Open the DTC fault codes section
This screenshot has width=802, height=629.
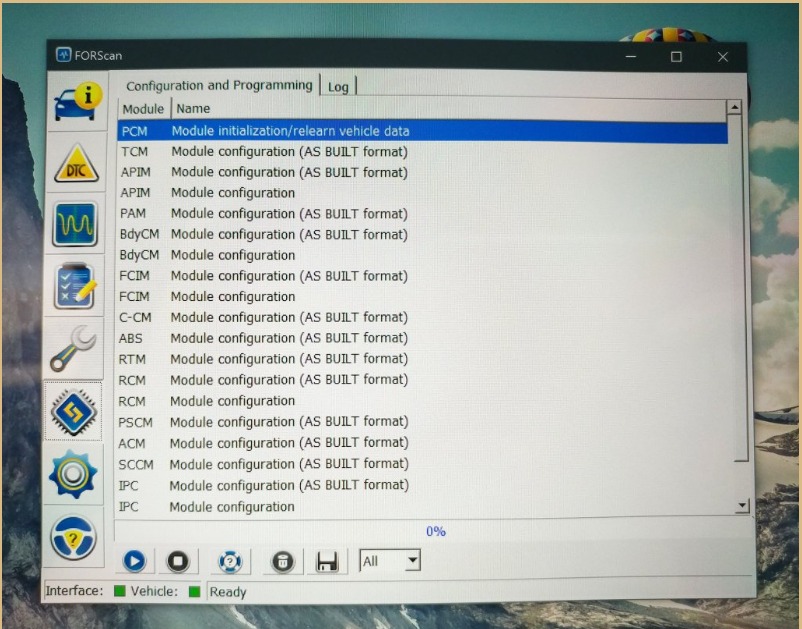point(76,164)
